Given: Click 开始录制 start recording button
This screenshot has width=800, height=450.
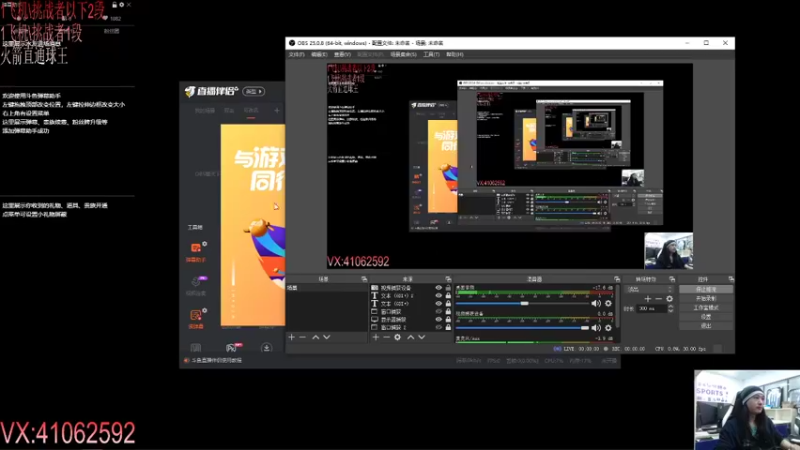Looking at the screenshot, I should 706,298.
